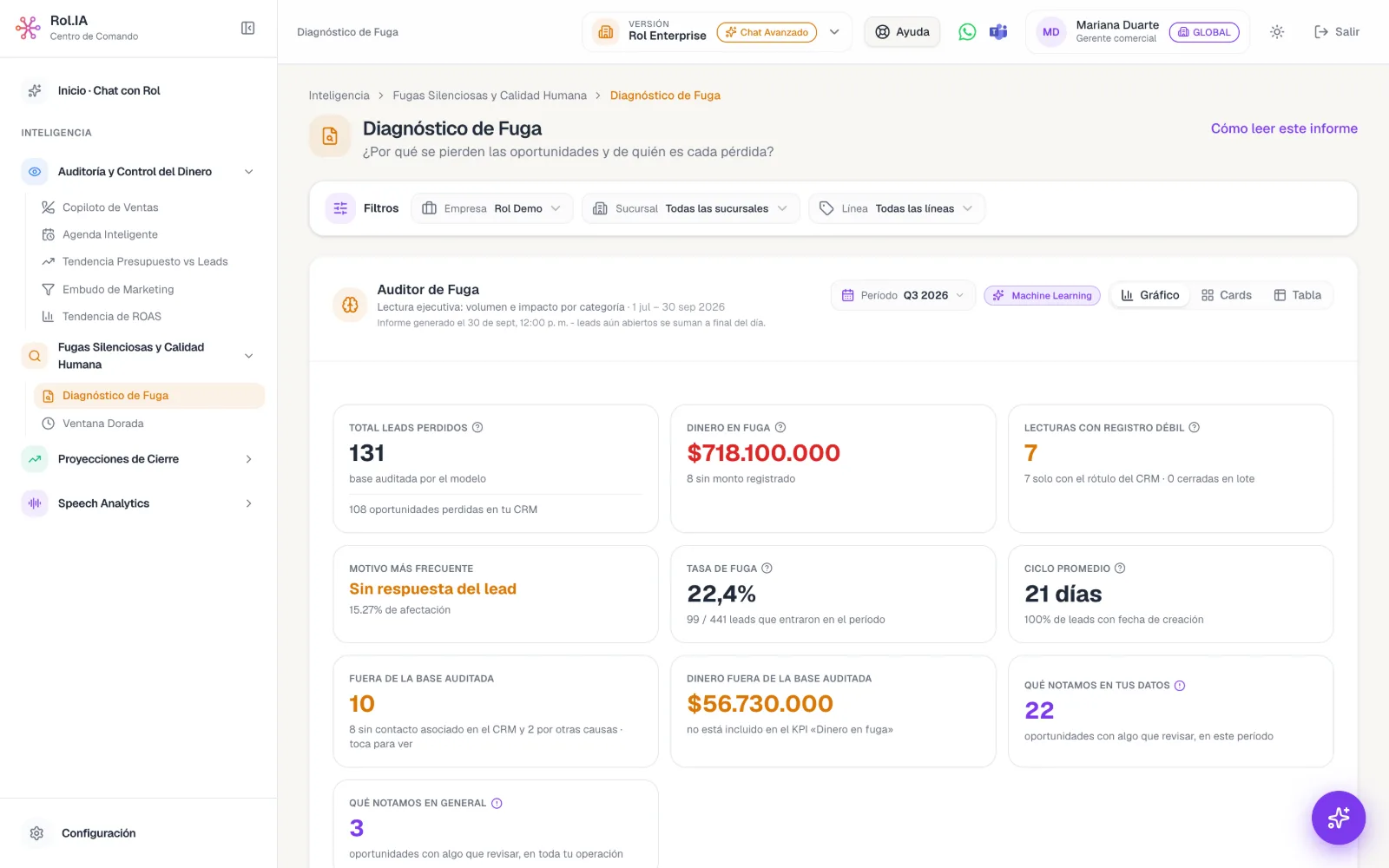Click the 131 total leads value
1389x868 pixels.
click(x=366, y=453)
